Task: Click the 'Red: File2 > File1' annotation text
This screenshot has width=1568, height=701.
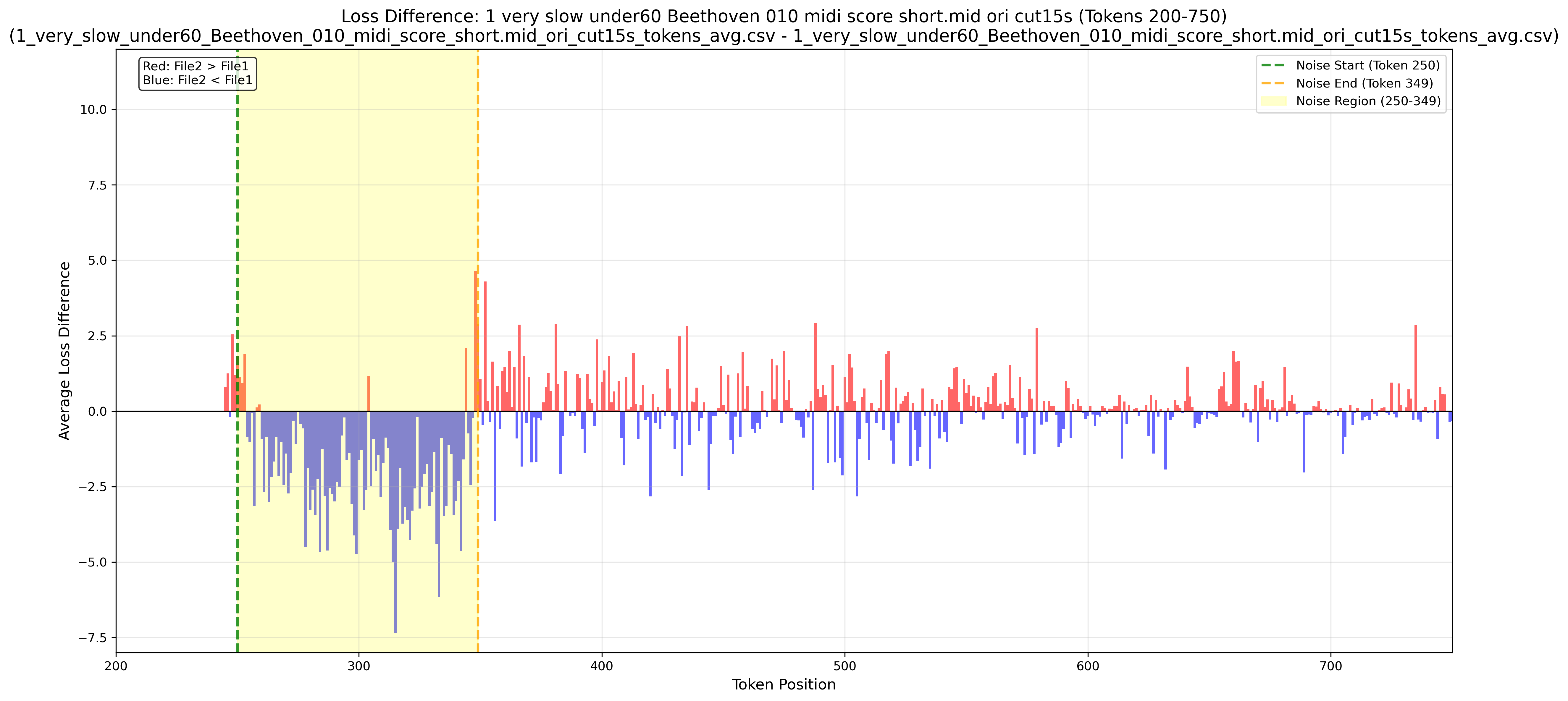Action: pos(196,66)
